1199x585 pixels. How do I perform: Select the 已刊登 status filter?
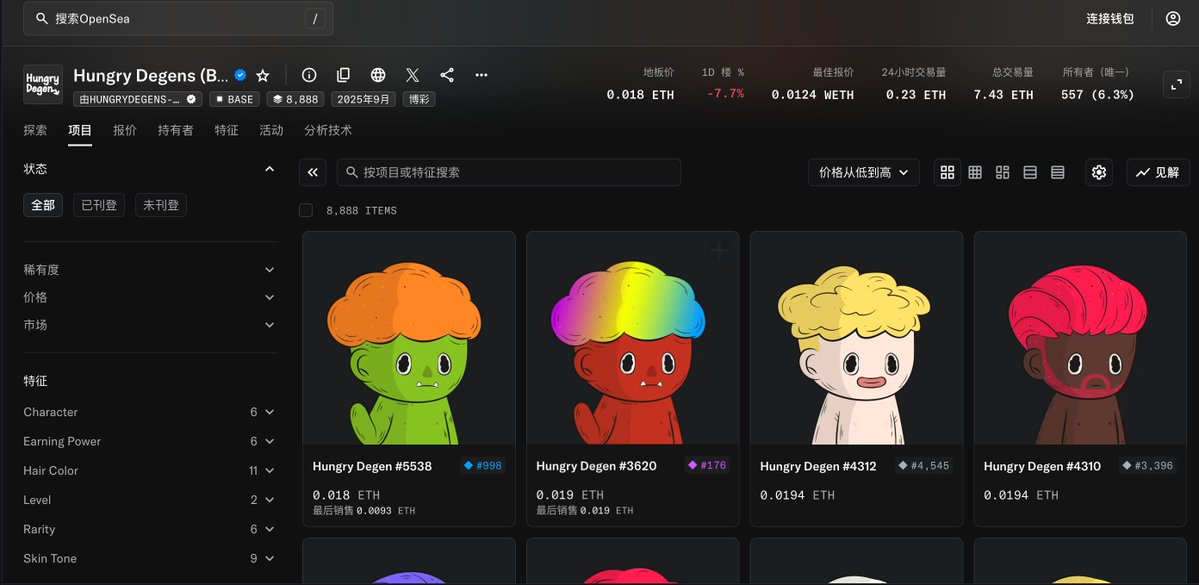coord(99,205)
